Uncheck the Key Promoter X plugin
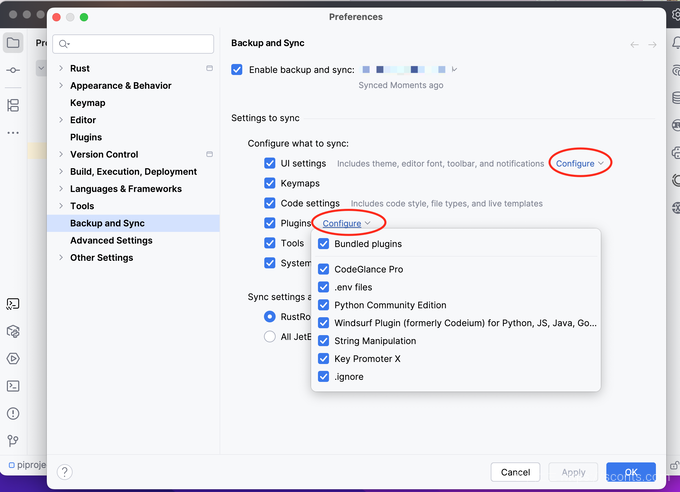Viewport: 680px width, 492px height. 324,358
